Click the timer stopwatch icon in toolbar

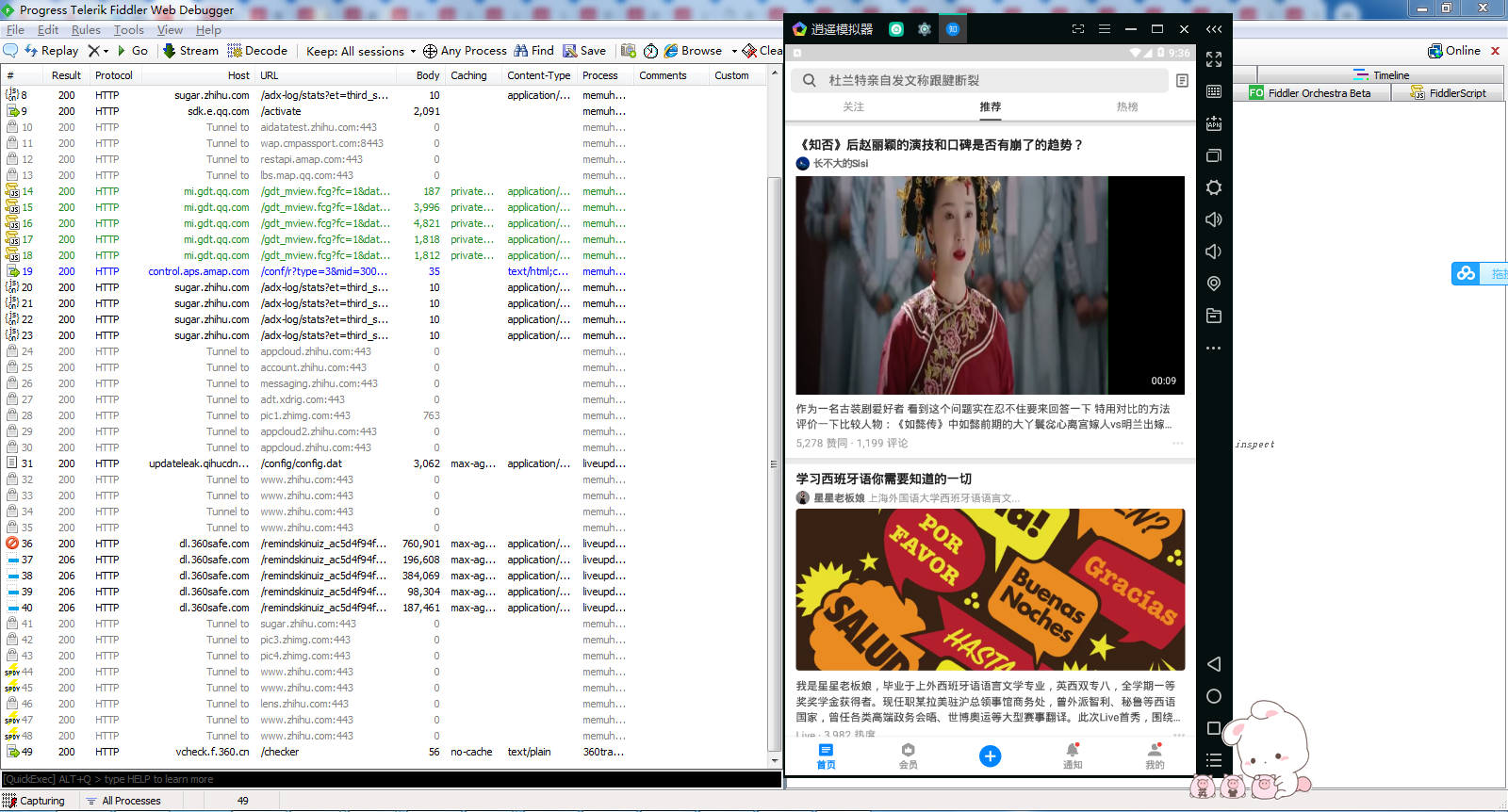pyautogui.click(x=651, y=51)
